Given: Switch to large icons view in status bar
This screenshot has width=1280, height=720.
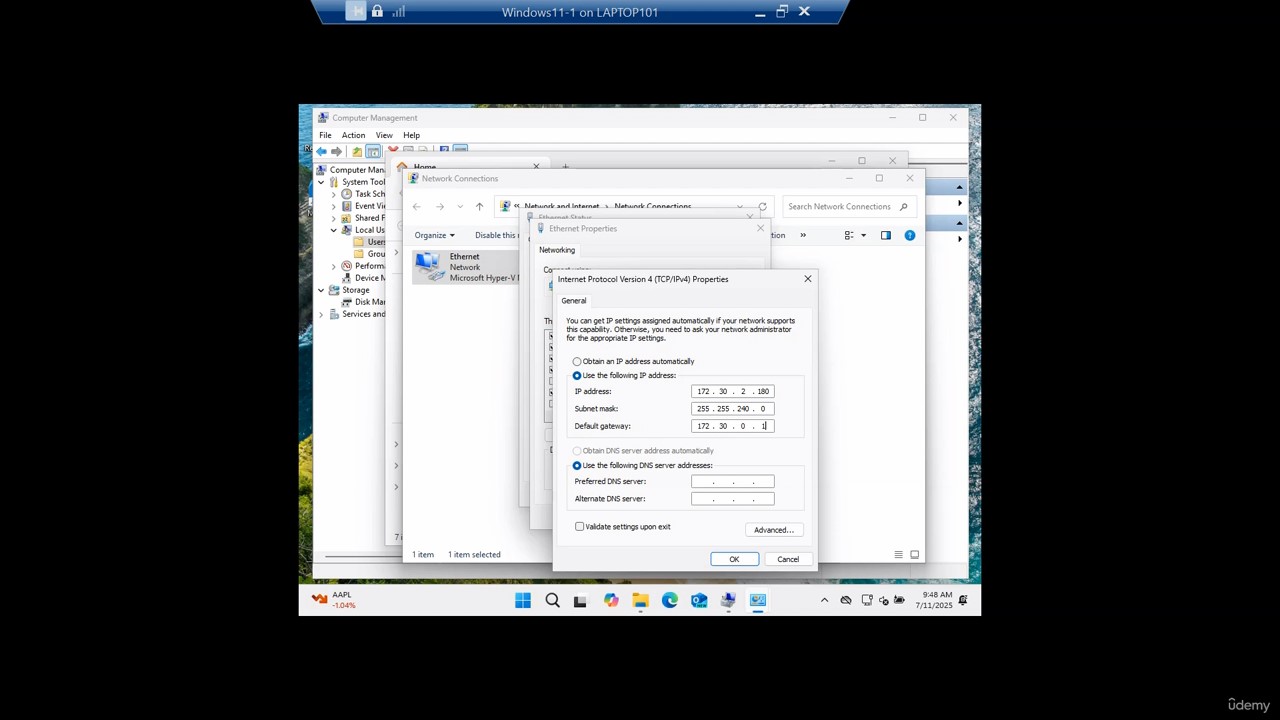Looking at the screenshot, I should [914, 554].
